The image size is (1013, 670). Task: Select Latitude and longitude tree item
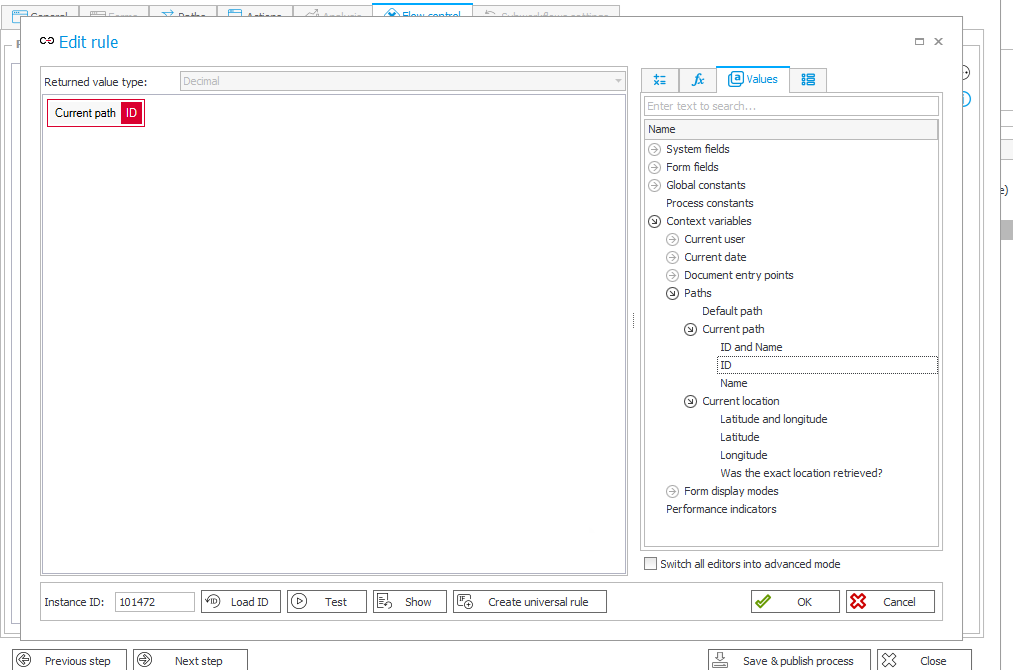[773, 419]
